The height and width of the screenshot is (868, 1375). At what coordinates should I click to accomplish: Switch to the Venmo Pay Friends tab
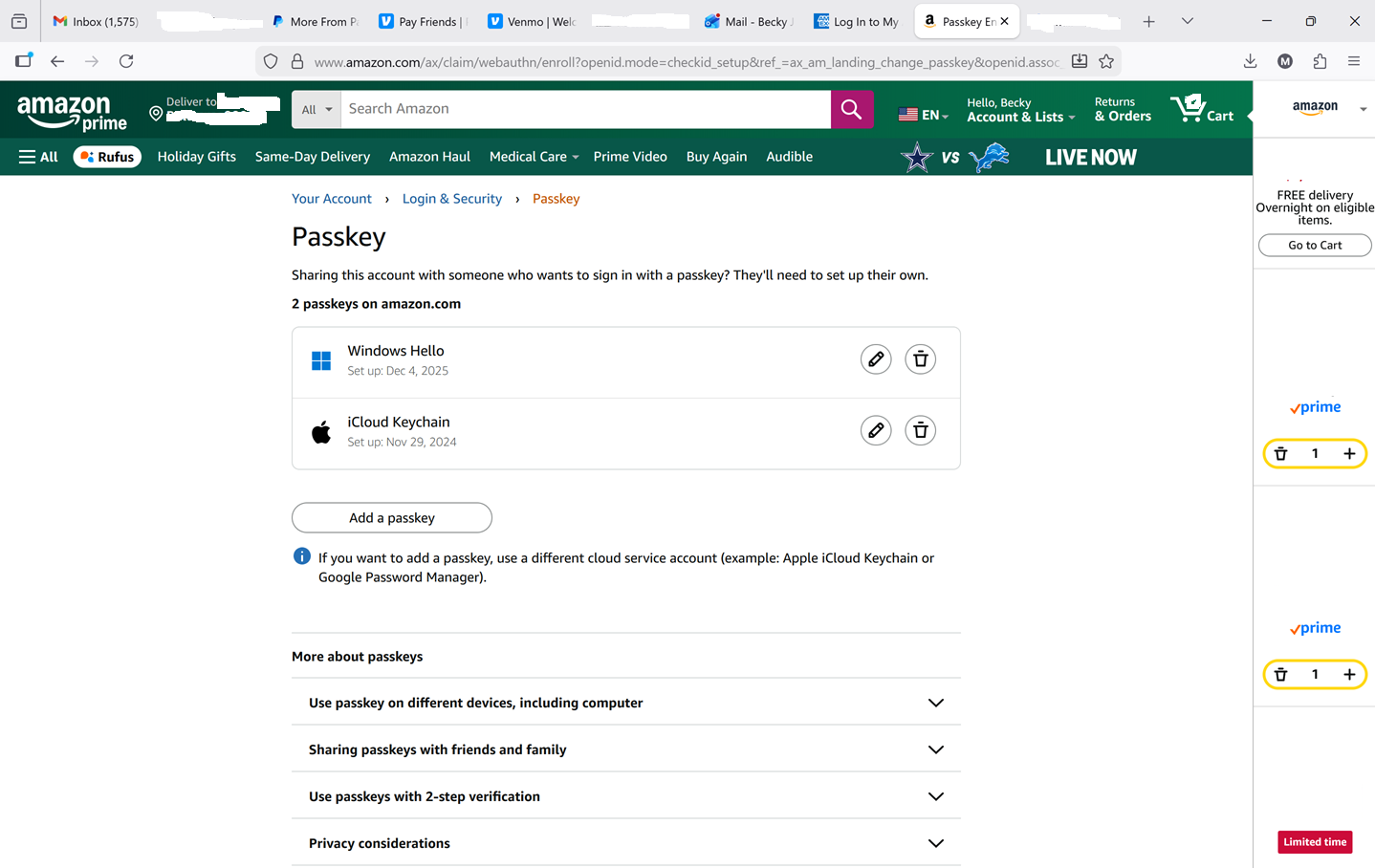(421, 21)
